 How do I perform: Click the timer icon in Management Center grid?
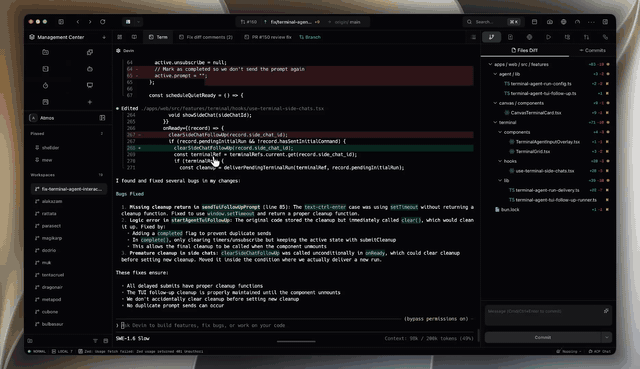click(45, 85)
